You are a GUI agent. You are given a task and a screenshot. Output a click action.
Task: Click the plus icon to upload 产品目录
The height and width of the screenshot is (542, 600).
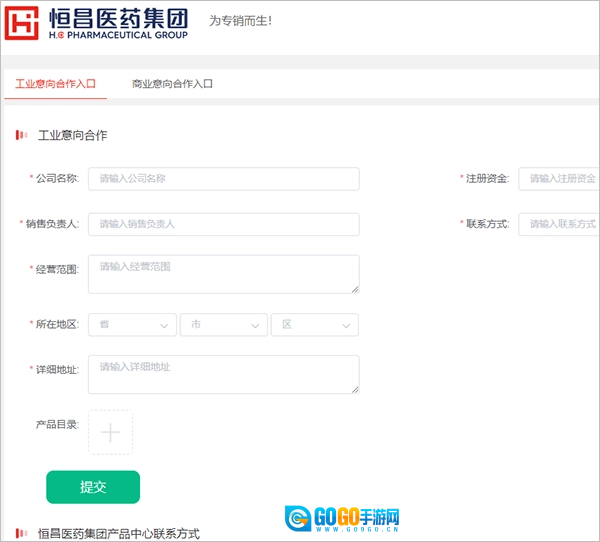(x=110, y=432)
